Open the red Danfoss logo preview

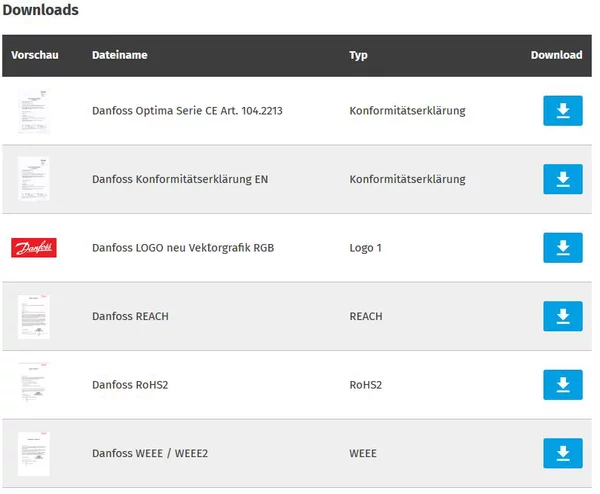coord(34,248)
